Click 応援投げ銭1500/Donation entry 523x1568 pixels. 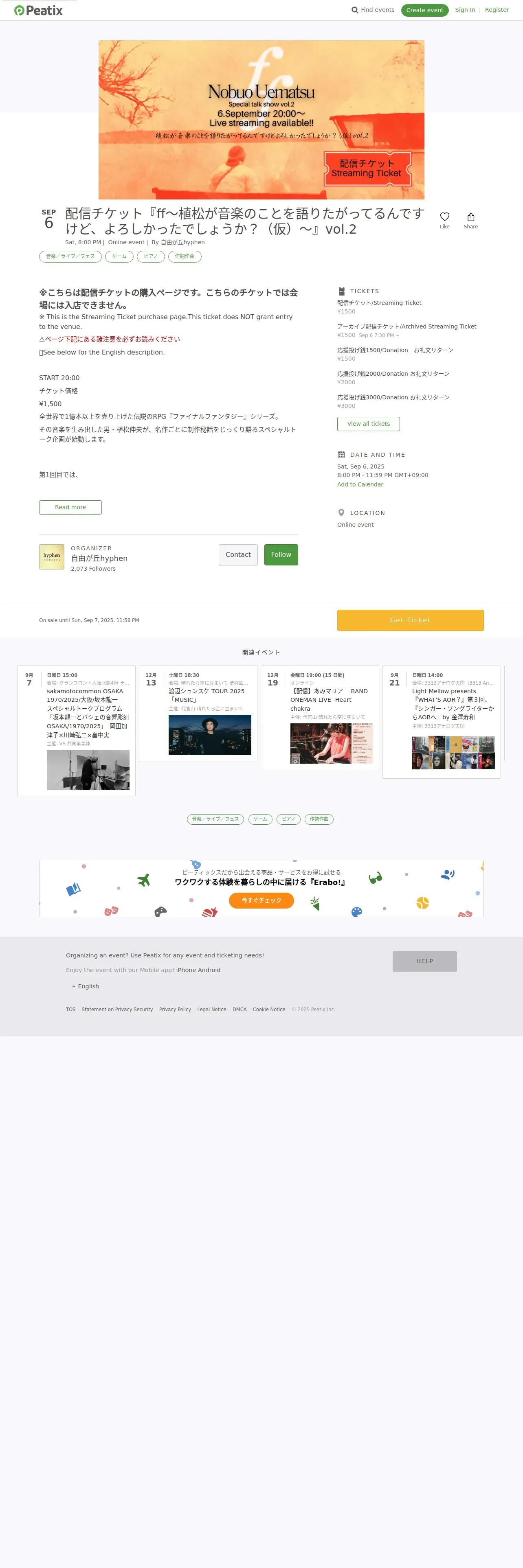coord(395,350)
